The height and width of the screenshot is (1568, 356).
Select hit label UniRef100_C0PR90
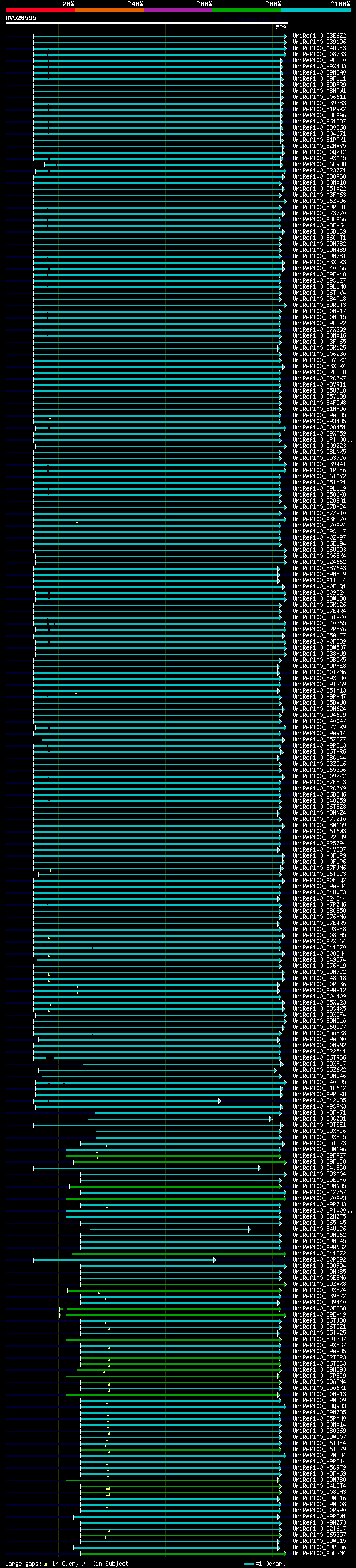pyautogui.click(x=319, y=1510)
